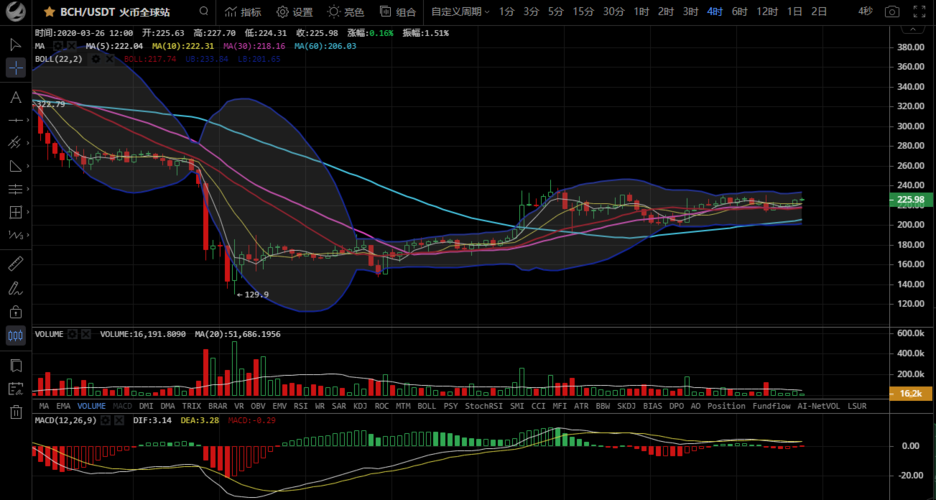
Task: Toggle the MA sub-indicator tab
Action: (44, 406)
